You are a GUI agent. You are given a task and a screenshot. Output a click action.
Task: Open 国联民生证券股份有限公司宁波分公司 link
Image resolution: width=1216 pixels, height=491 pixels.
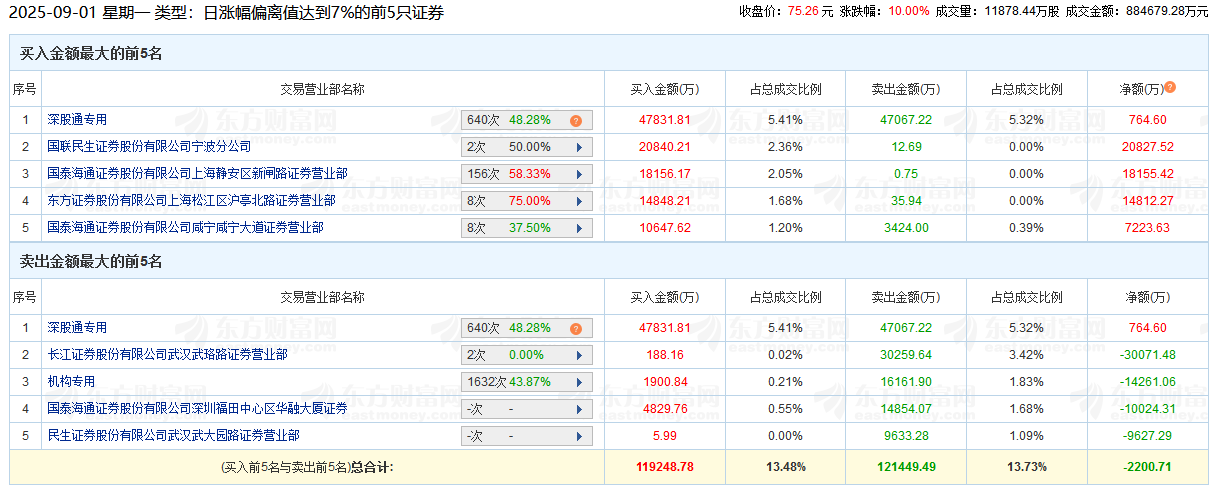pyautogui.click(x=149, y=147)
